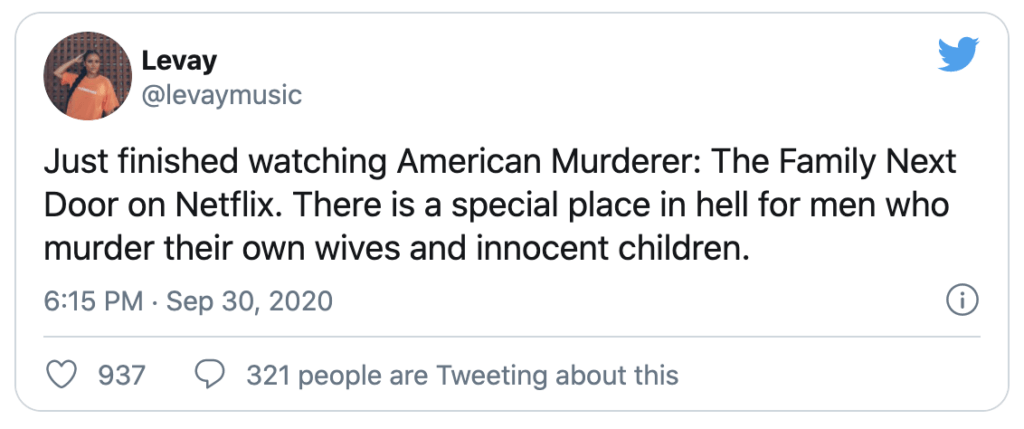Open Levay's profile picture

88,76
